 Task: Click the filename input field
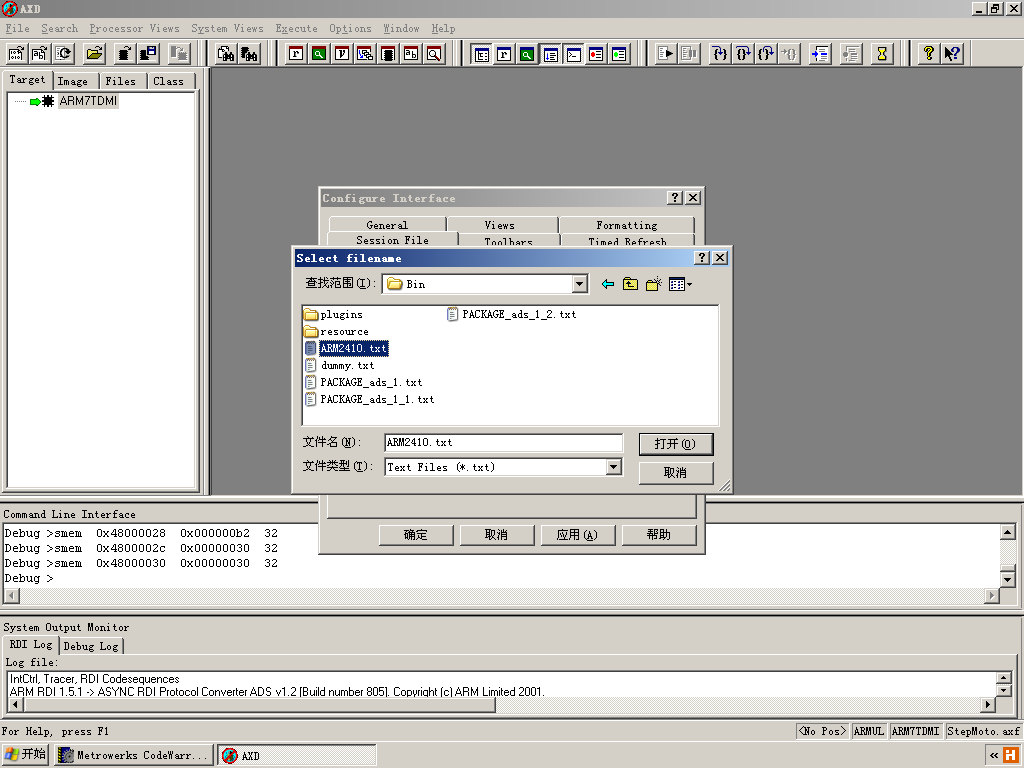[503, 442]
